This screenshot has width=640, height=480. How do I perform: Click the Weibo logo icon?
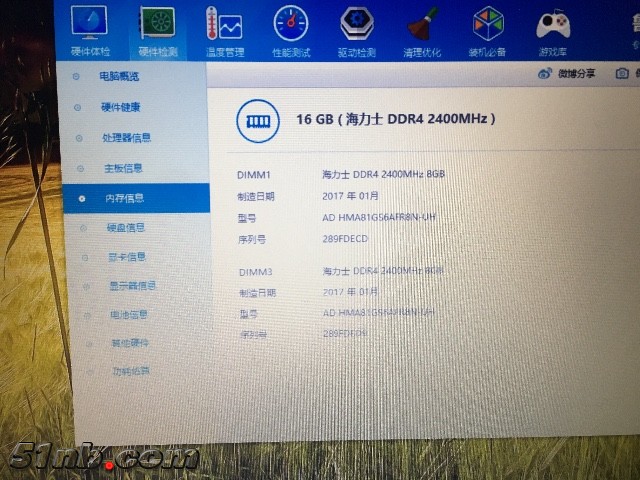click(x=545, y=73)
